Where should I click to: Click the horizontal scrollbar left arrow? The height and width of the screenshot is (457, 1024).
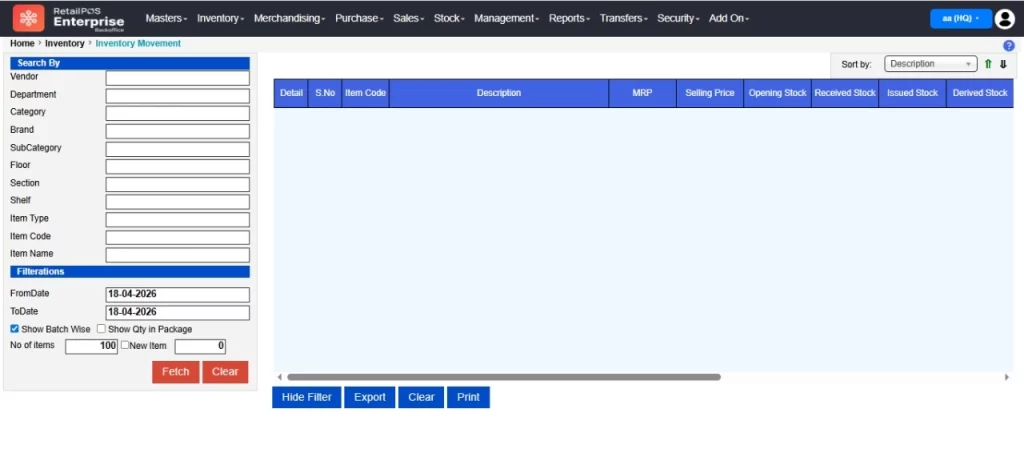pos(280,377)
